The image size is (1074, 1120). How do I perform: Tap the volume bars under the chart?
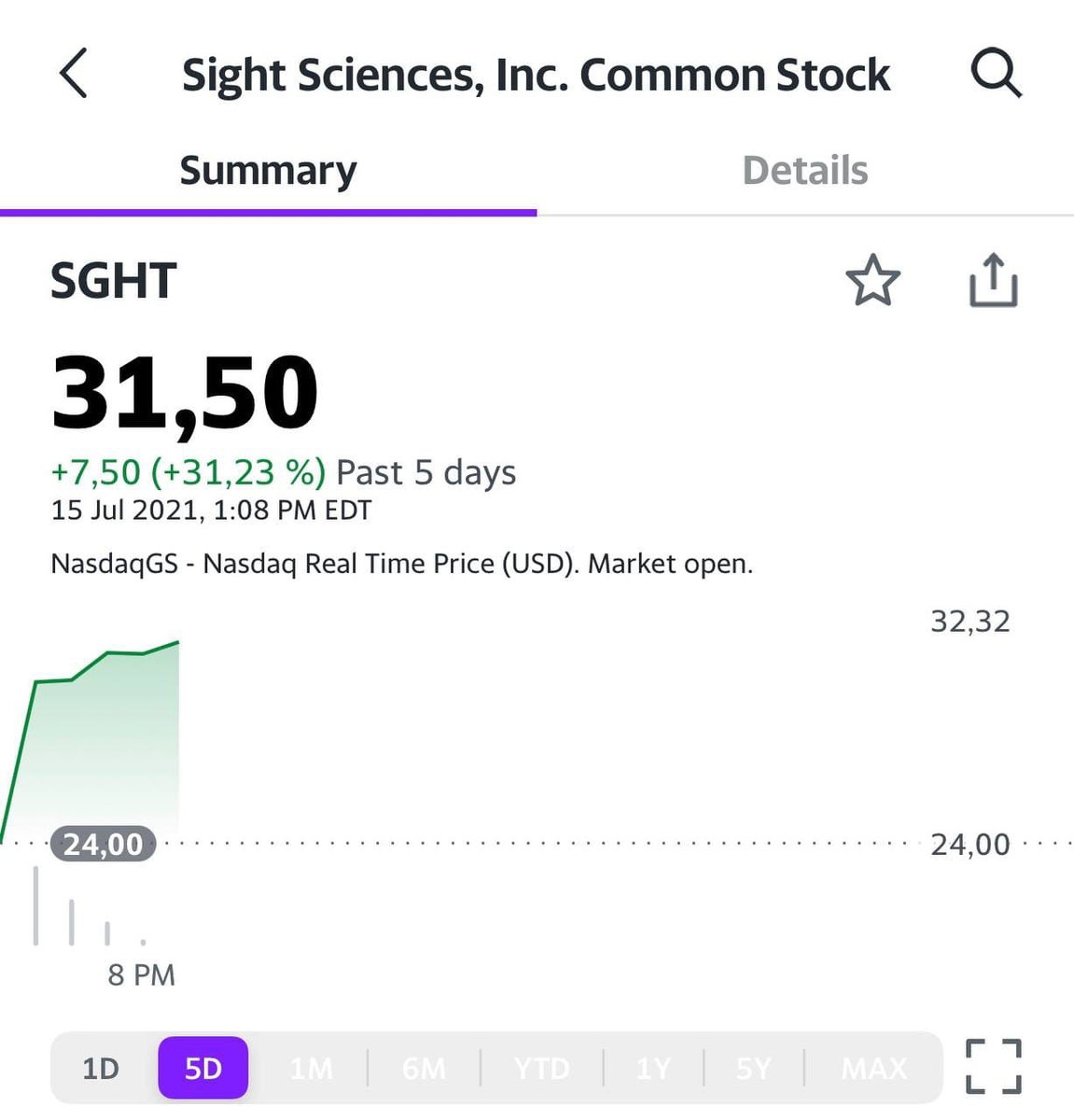pyautogui.click(x=90, y=907)
